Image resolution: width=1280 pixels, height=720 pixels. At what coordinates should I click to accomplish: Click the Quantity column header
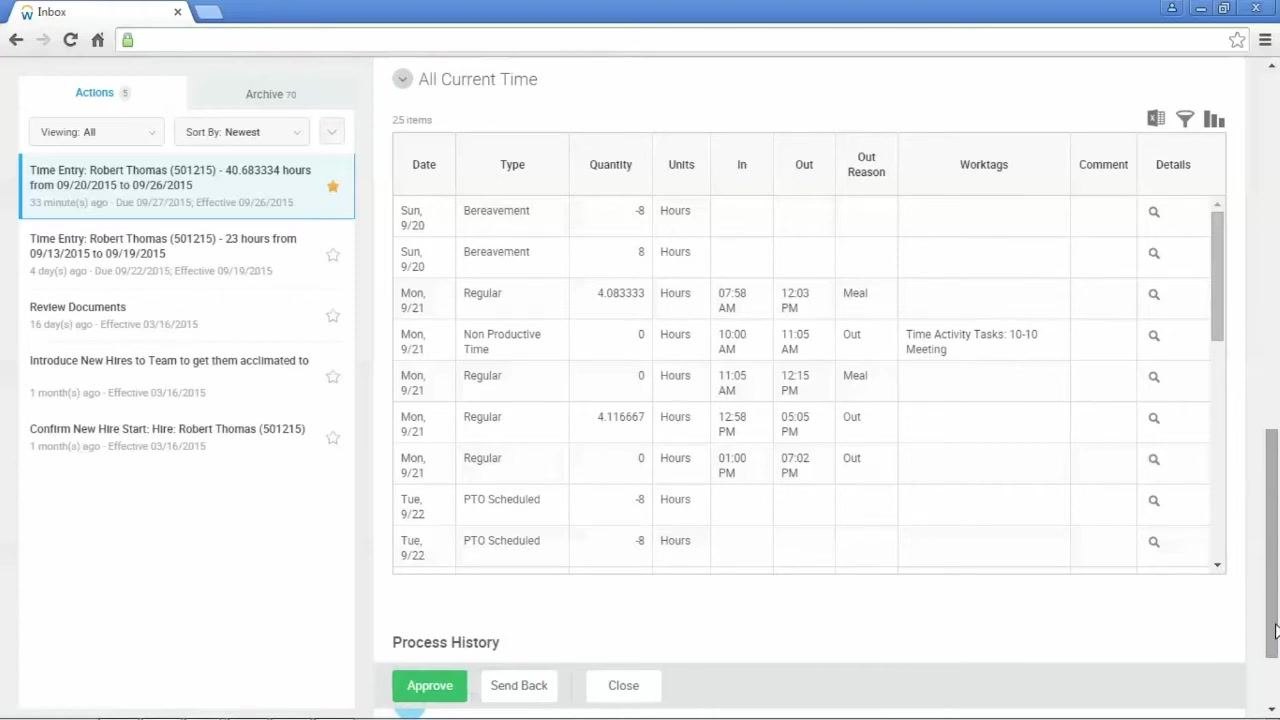click(610, 165)
